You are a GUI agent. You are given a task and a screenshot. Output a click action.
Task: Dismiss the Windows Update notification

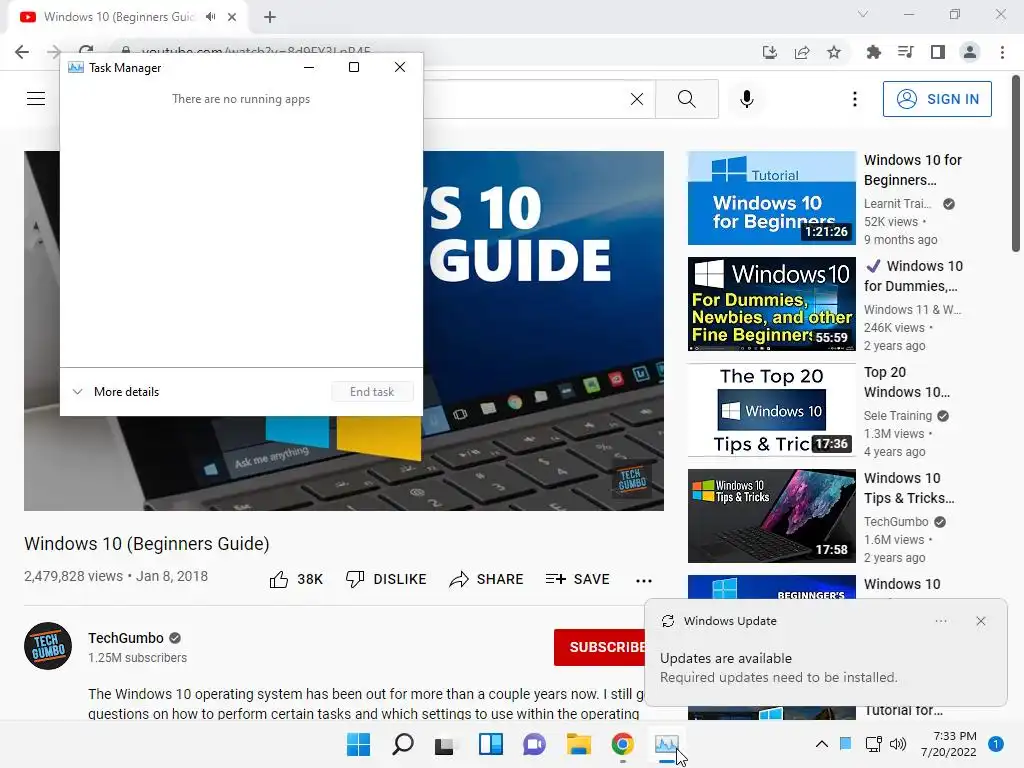(x=980, y=621)
